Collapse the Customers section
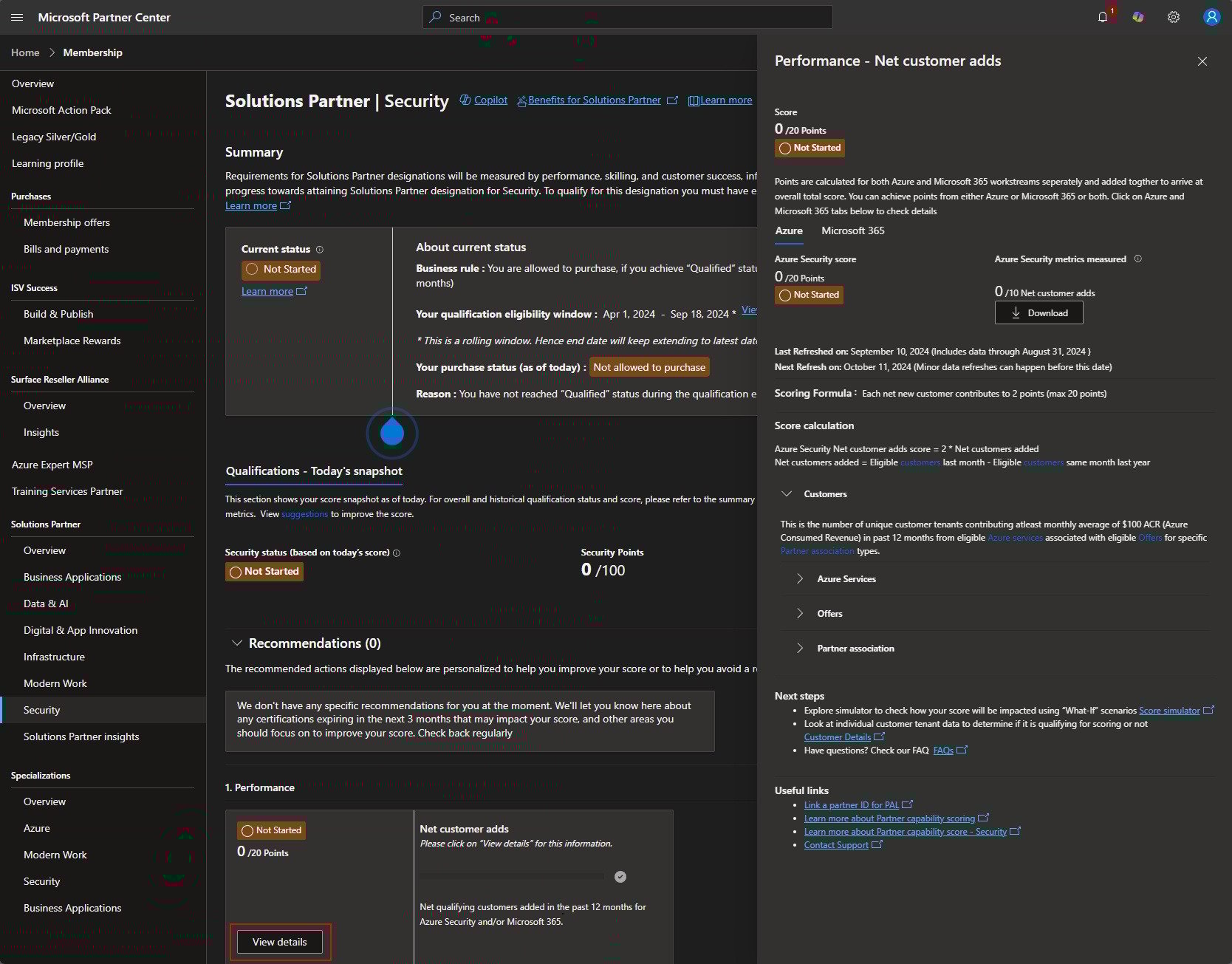 (x=787, y=493)
